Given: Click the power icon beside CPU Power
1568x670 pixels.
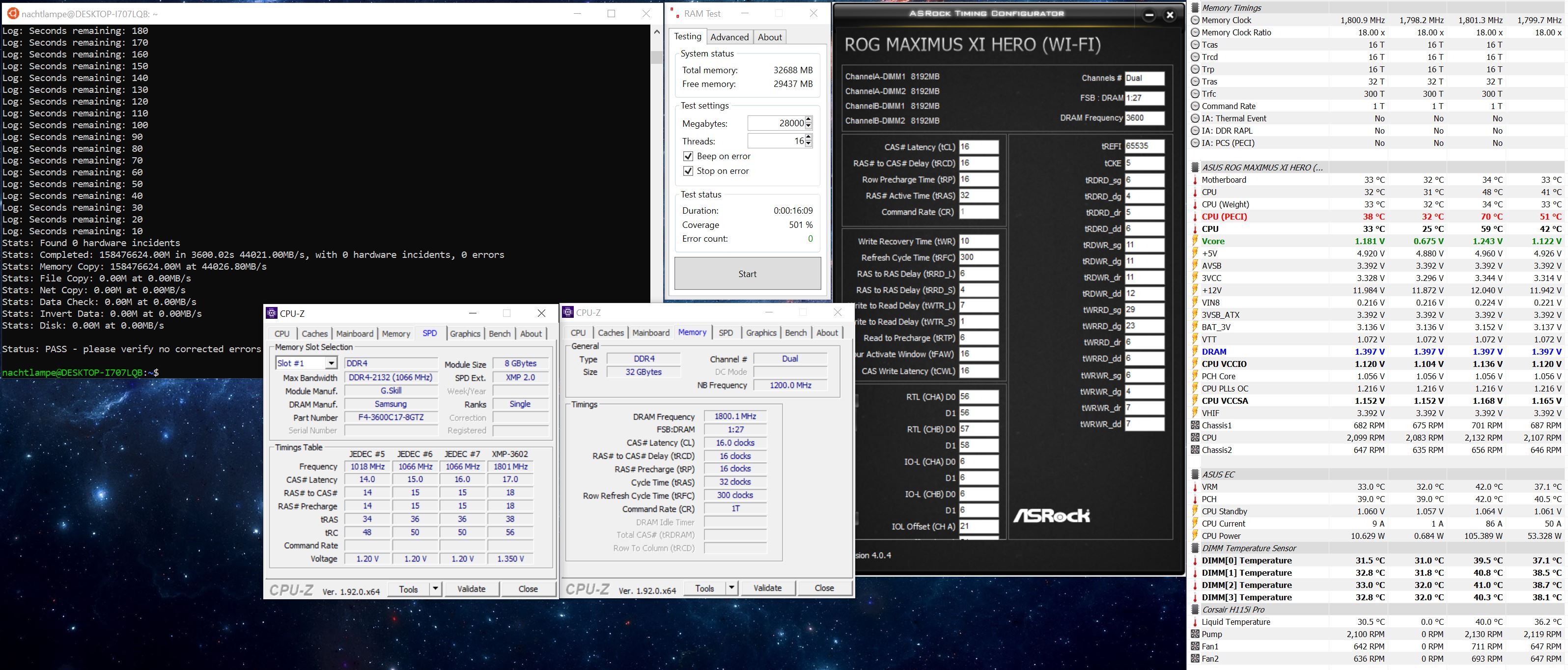Looking at the screenshot, I should [x=1195, y=536].
